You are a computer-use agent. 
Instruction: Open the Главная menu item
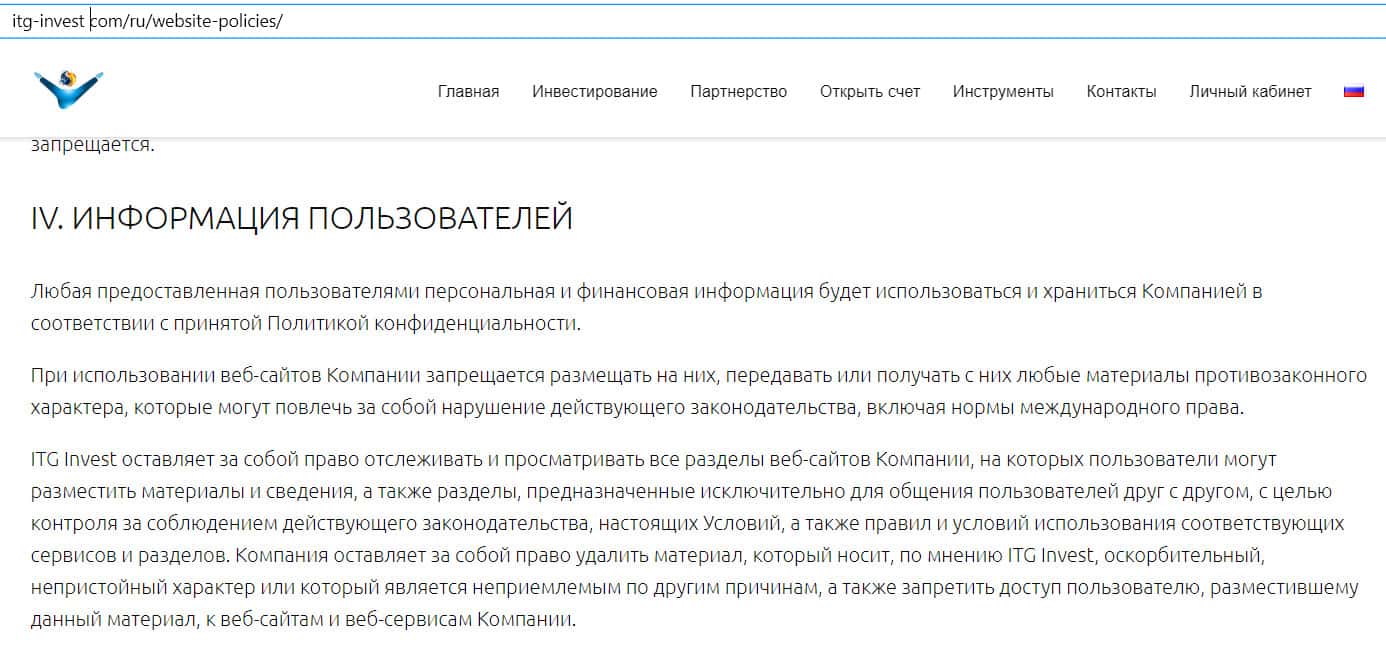468,91
